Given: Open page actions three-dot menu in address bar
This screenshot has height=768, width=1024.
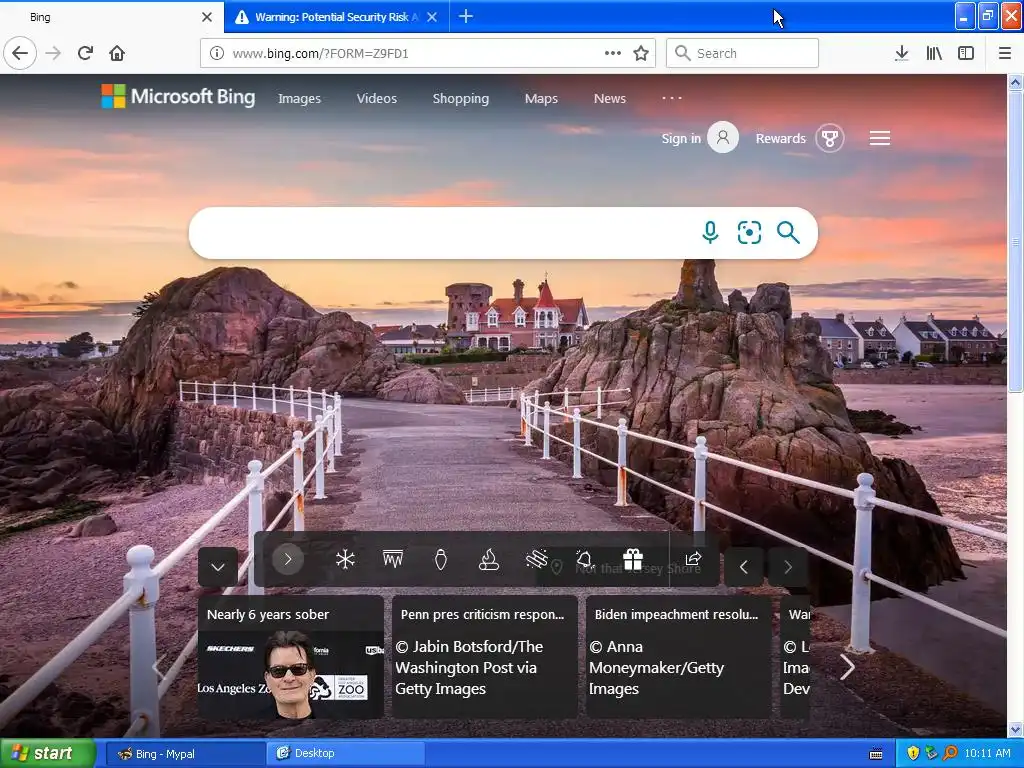Looking at the screenshot, I should (x=613, y=53).
